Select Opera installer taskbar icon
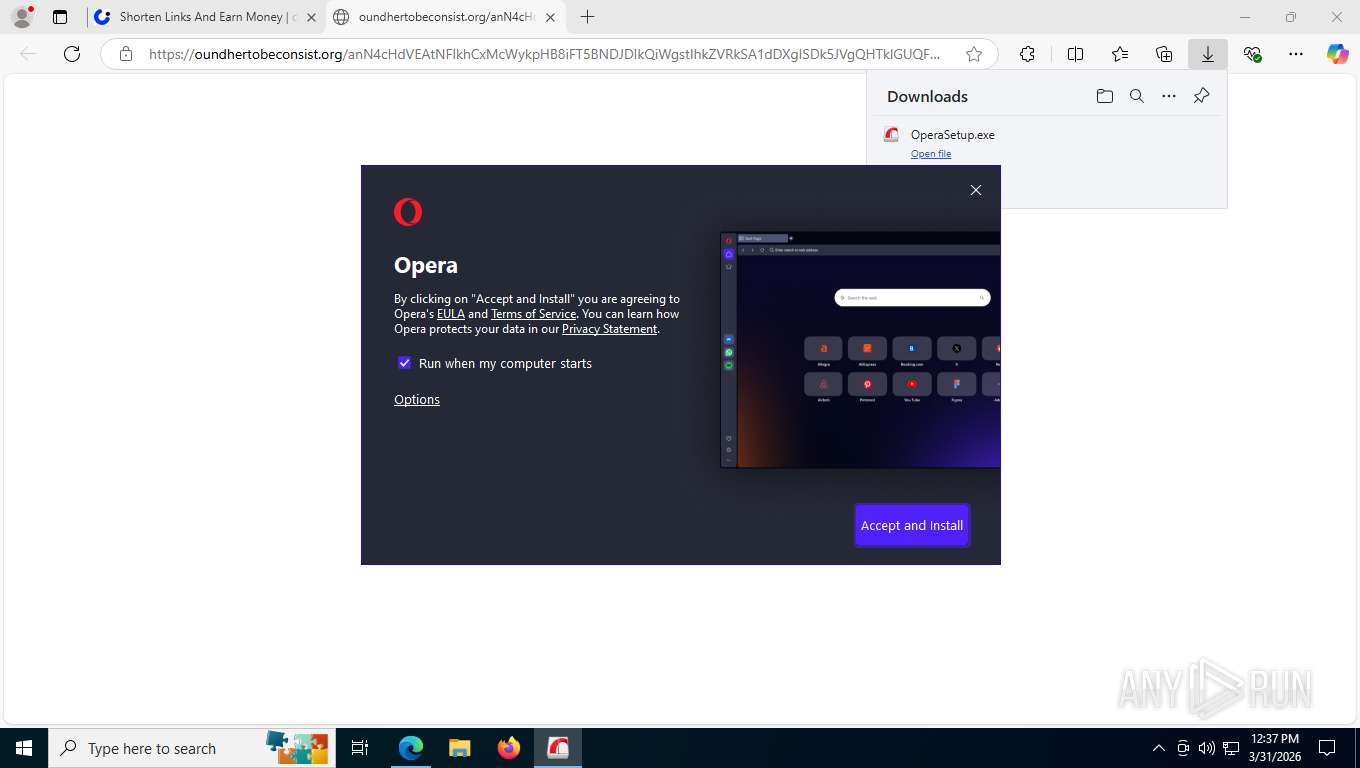This screenshot has width=1360, height=768. click(557, 748)
